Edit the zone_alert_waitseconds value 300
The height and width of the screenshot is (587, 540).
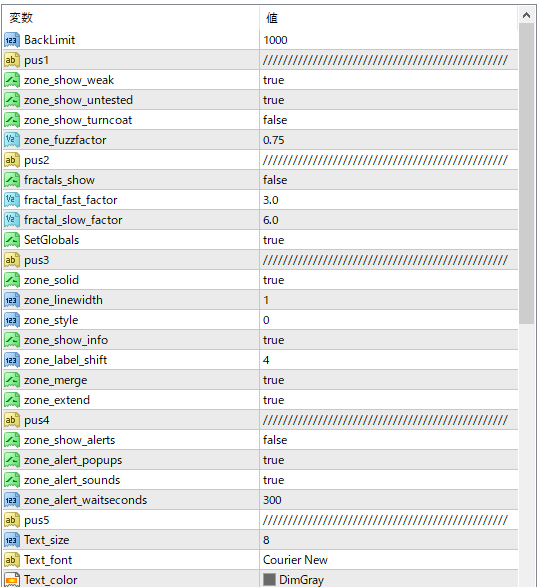tap(272, 500)
